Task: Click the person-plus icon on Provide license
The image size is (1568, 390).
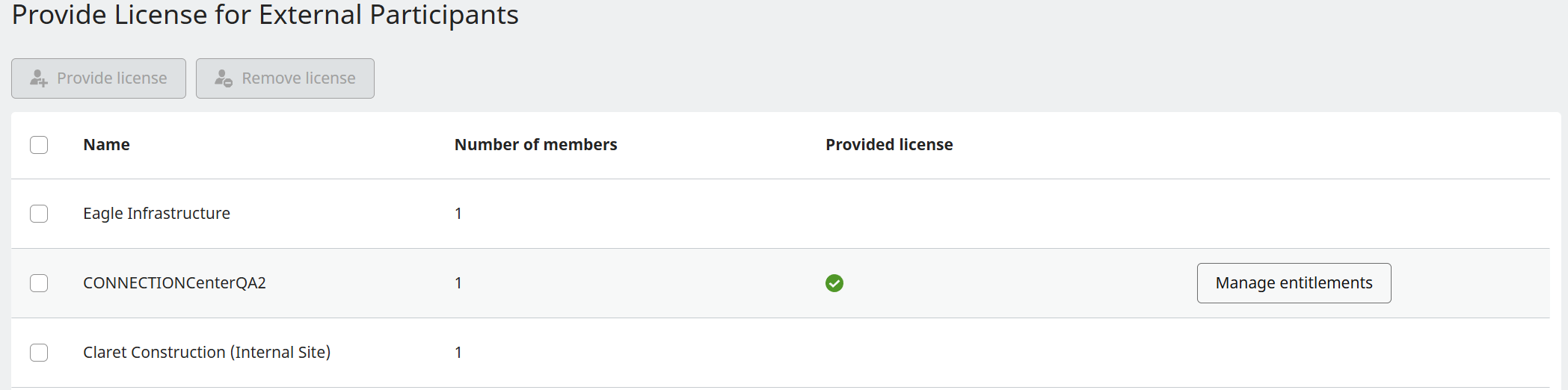Action: coord(39,78)
